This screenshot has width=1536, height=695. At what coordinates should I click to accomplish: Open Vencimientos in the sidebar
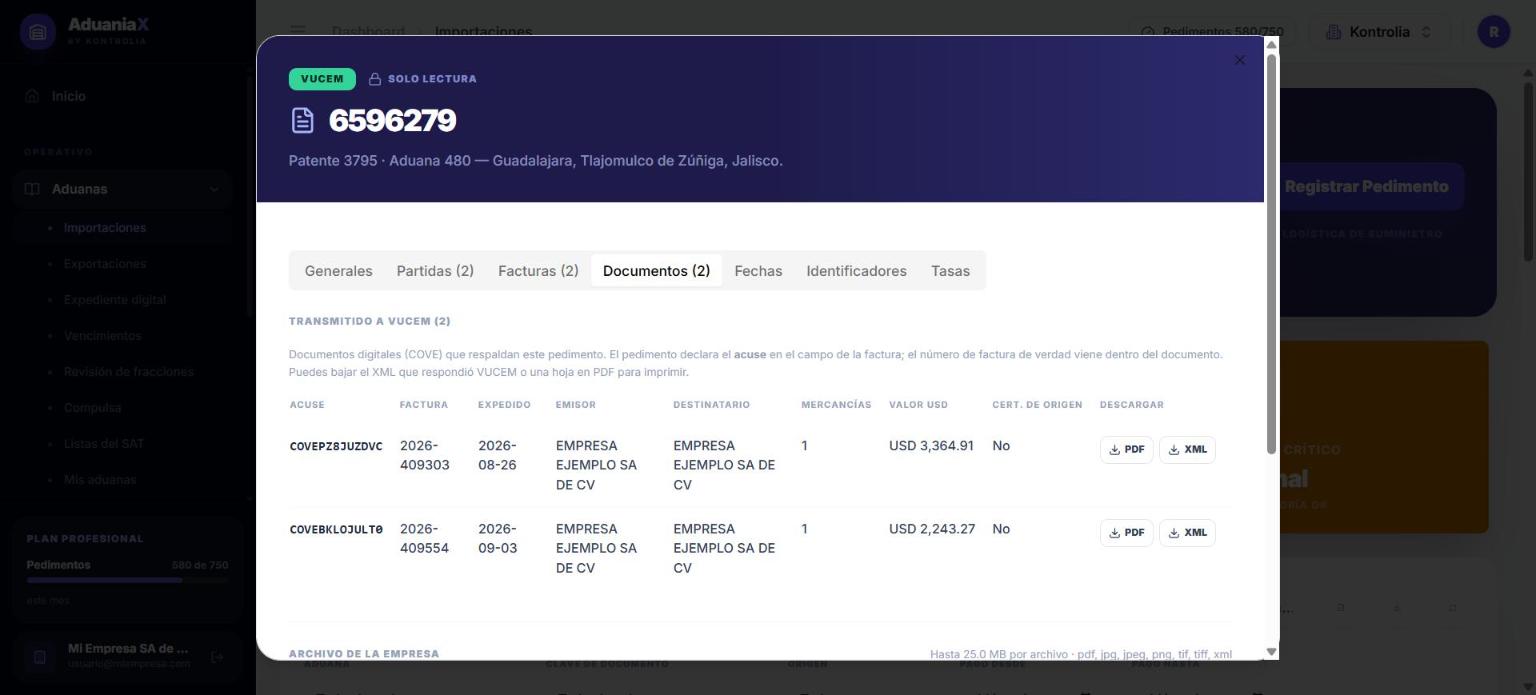click(x=103, y=336)
